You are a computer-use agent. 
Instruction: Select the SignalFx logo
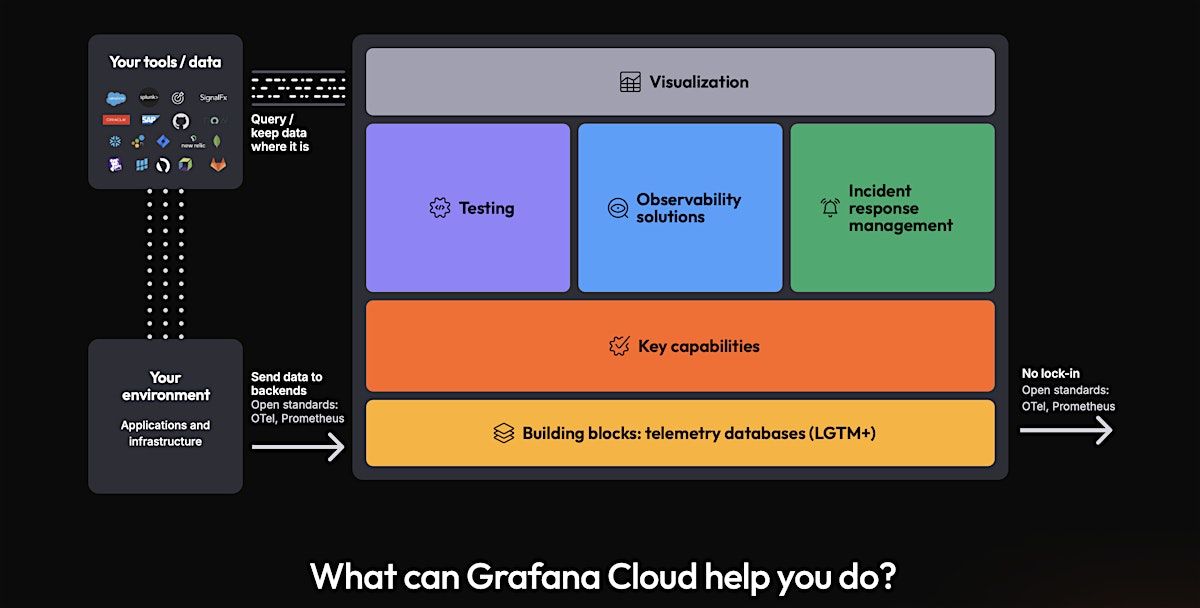pyautogui.click(x=213, y=98)
